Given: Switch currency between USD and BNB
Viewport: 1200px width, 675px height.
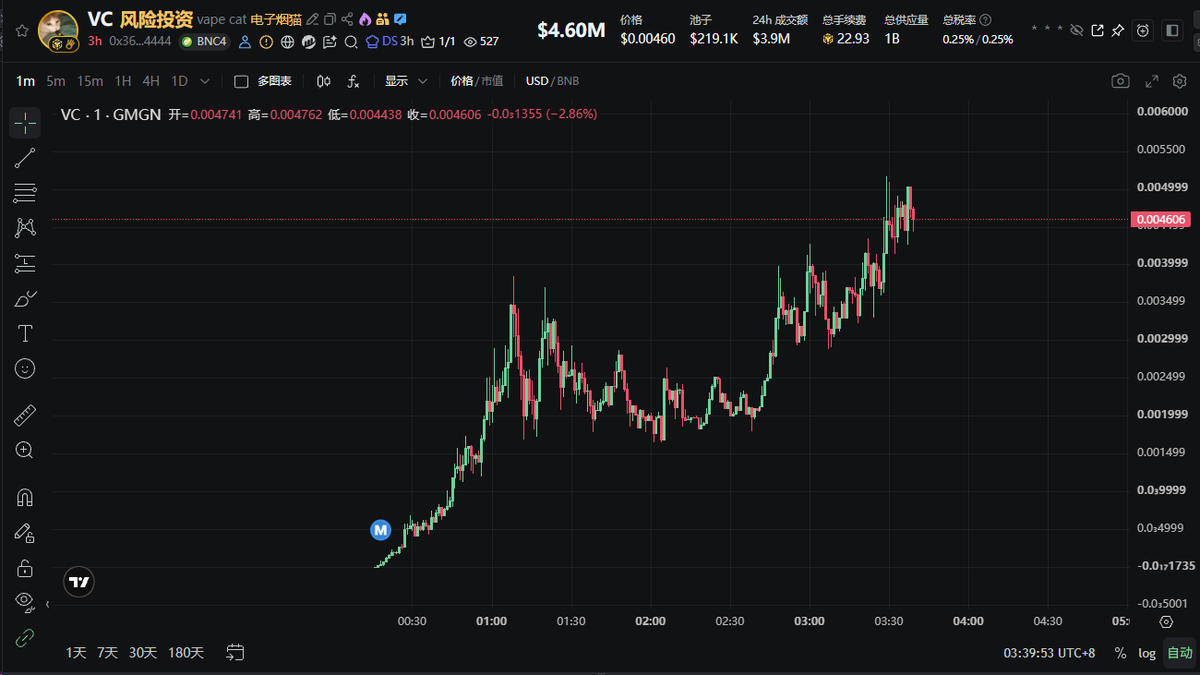Looking at the screenshot, I should [x=552, y=81].
